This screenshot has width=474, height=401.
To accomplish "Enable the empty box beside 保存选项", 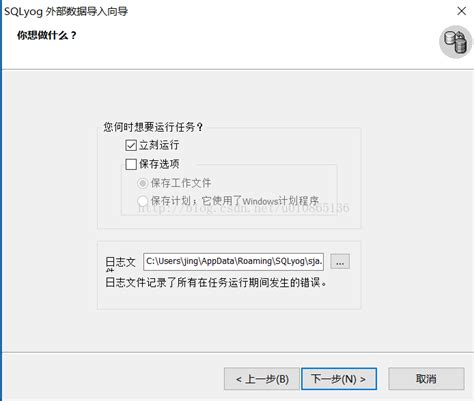I will [131, 164].
